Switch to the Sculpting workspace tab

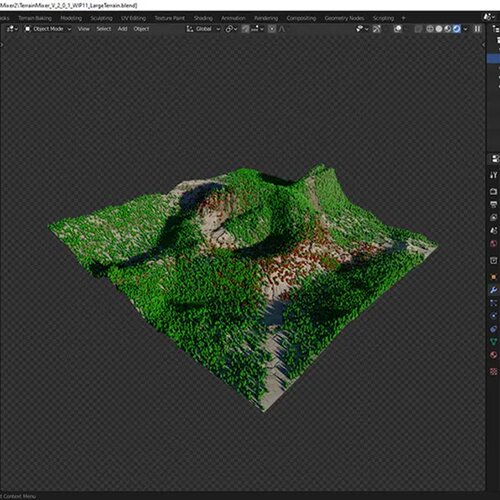tap(101, 18)
